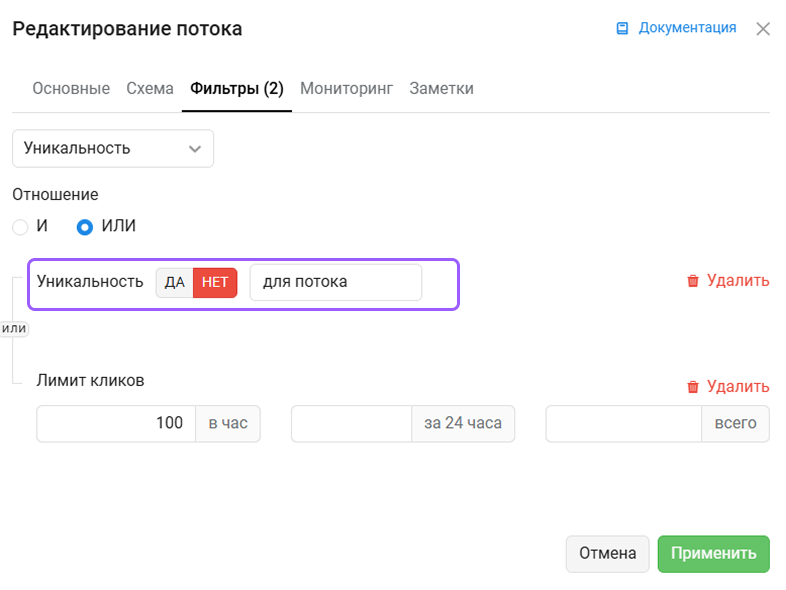
Task: Open the Заметки tab
Action: (441, 88)
